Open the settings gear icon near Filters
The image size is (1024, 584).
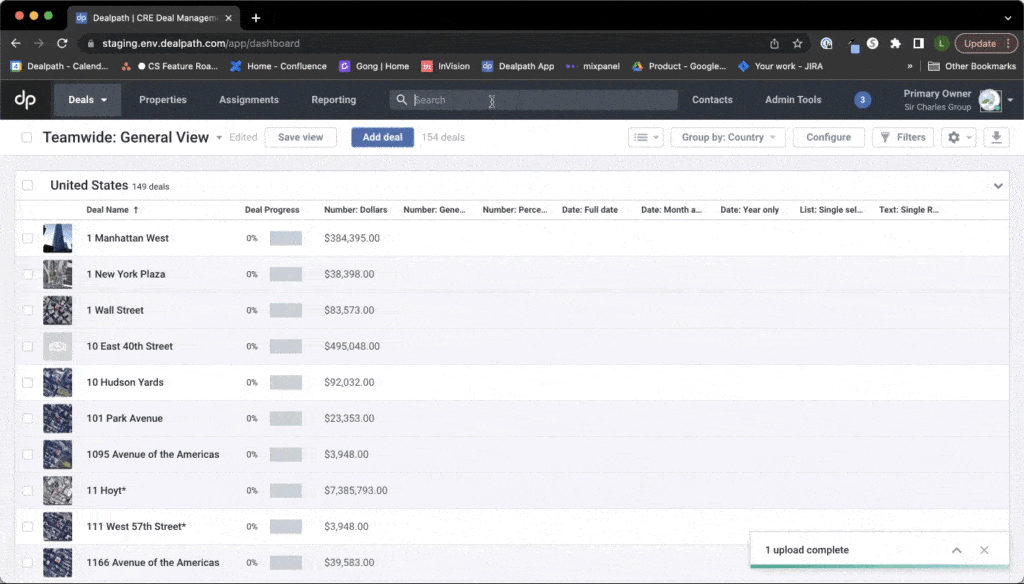[952, 137]
